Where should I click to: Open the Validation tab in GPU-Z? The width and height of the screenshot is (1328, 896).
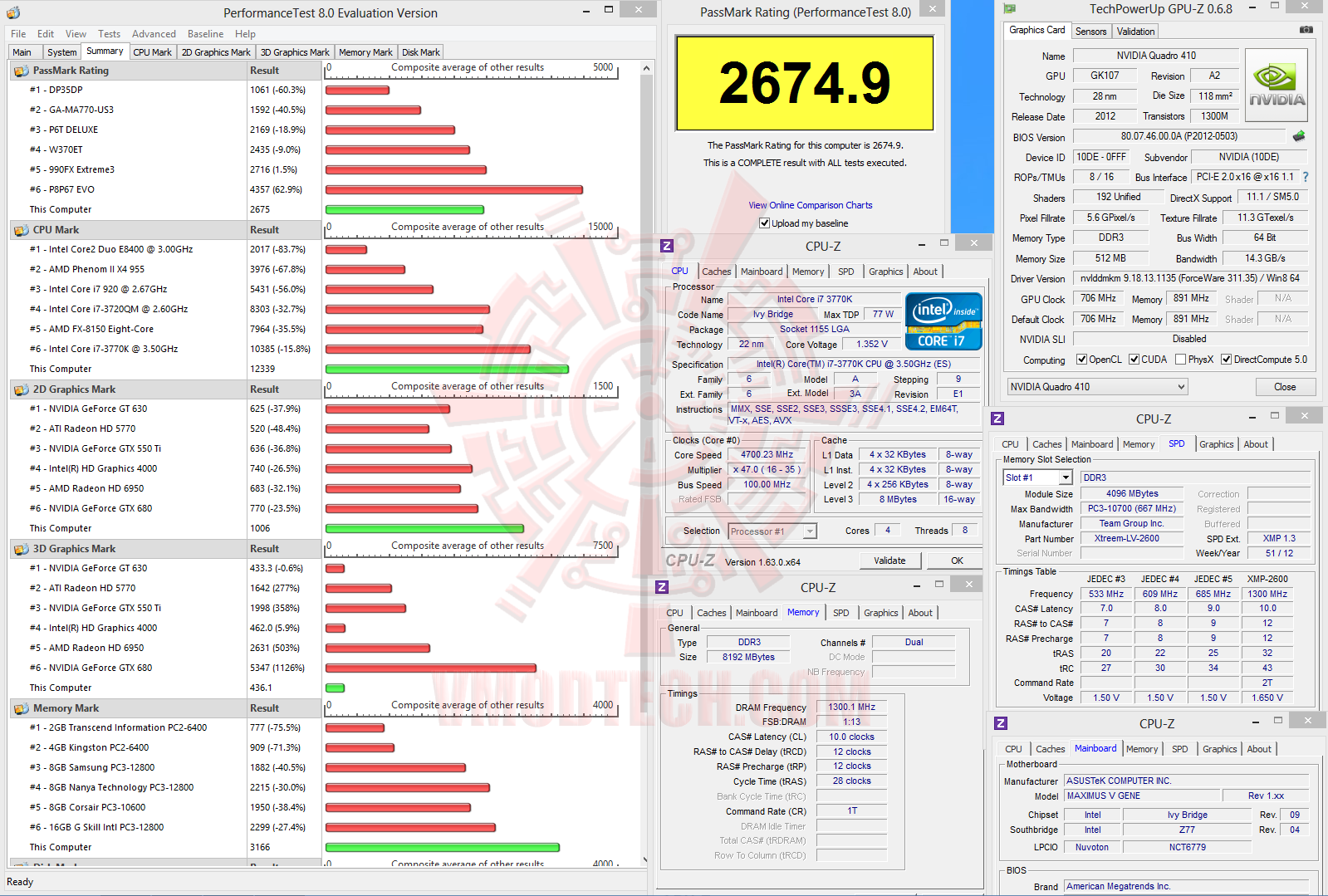point(1135,32)
